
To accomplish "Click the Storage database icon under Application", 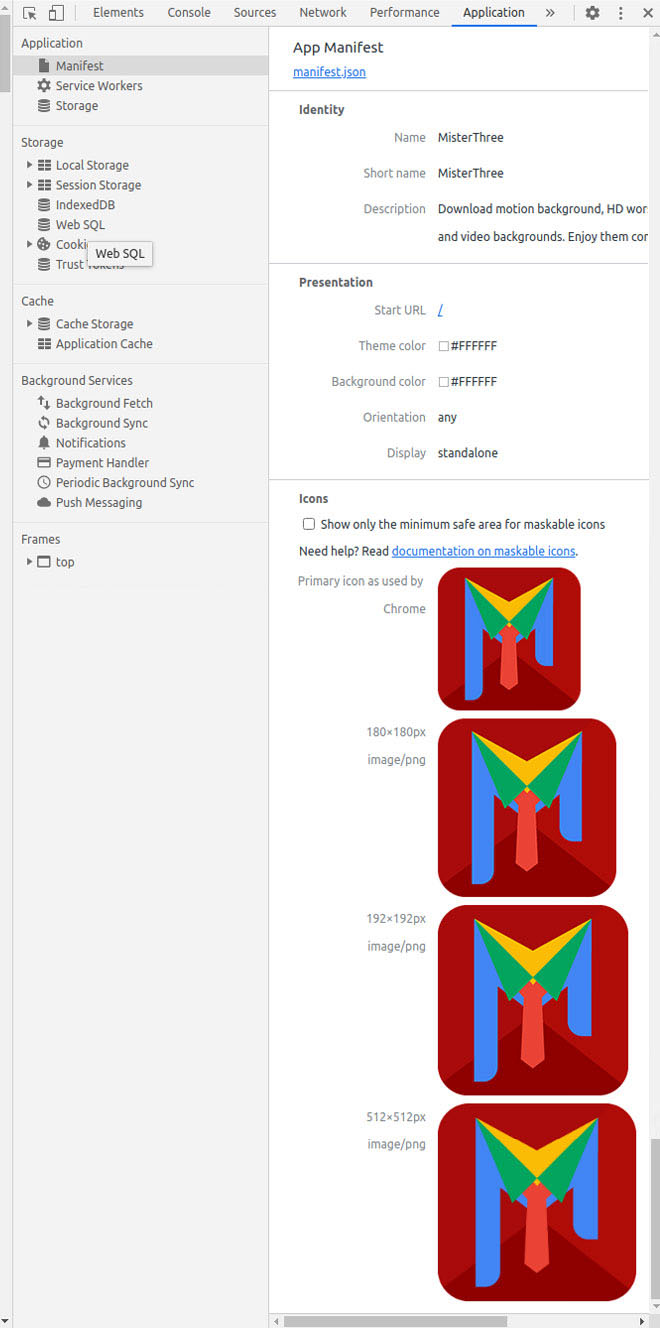I will click(x=44, y=106).
